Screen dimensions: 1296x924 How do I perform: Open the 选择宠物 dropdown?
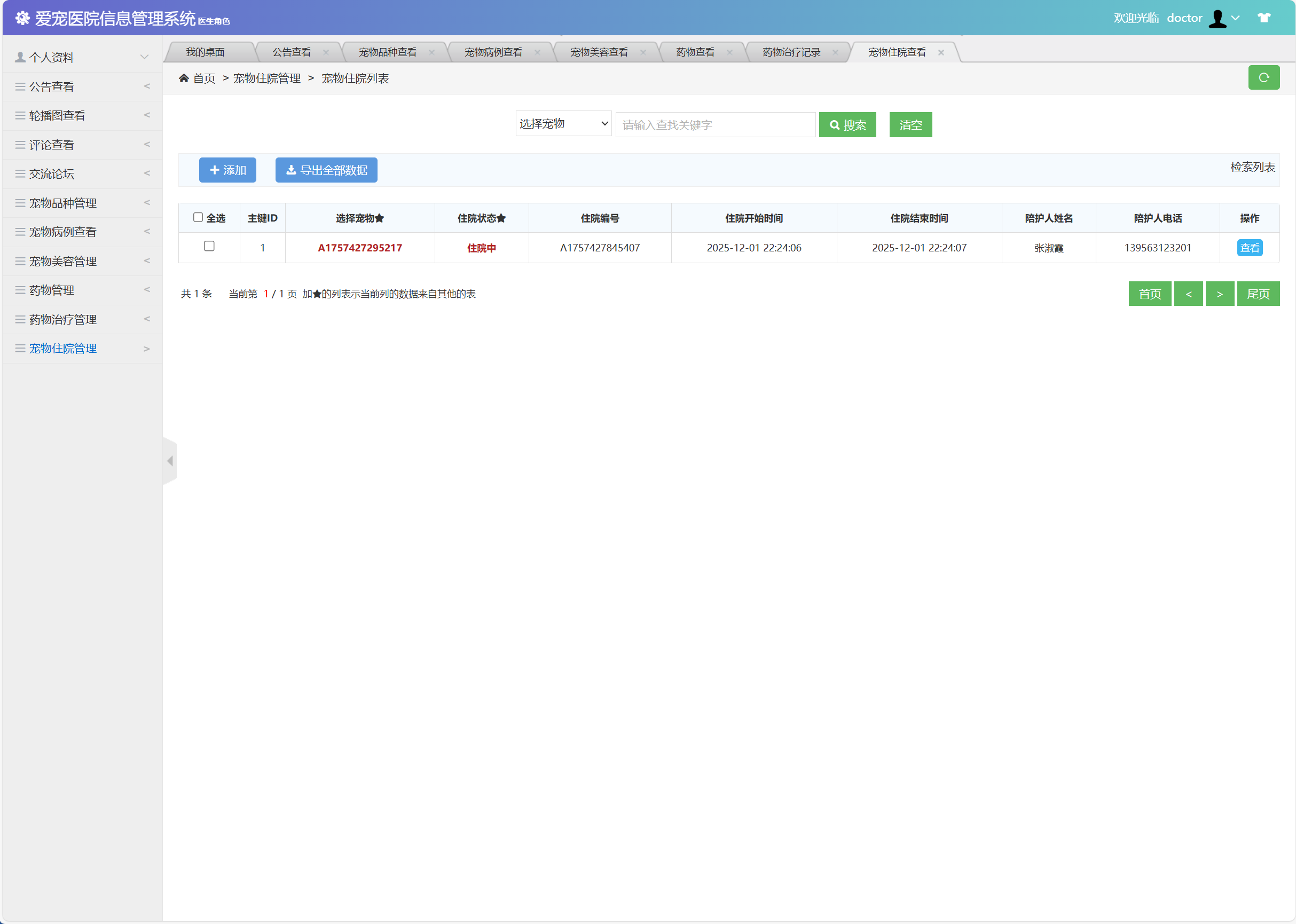(x=563, y=123)
